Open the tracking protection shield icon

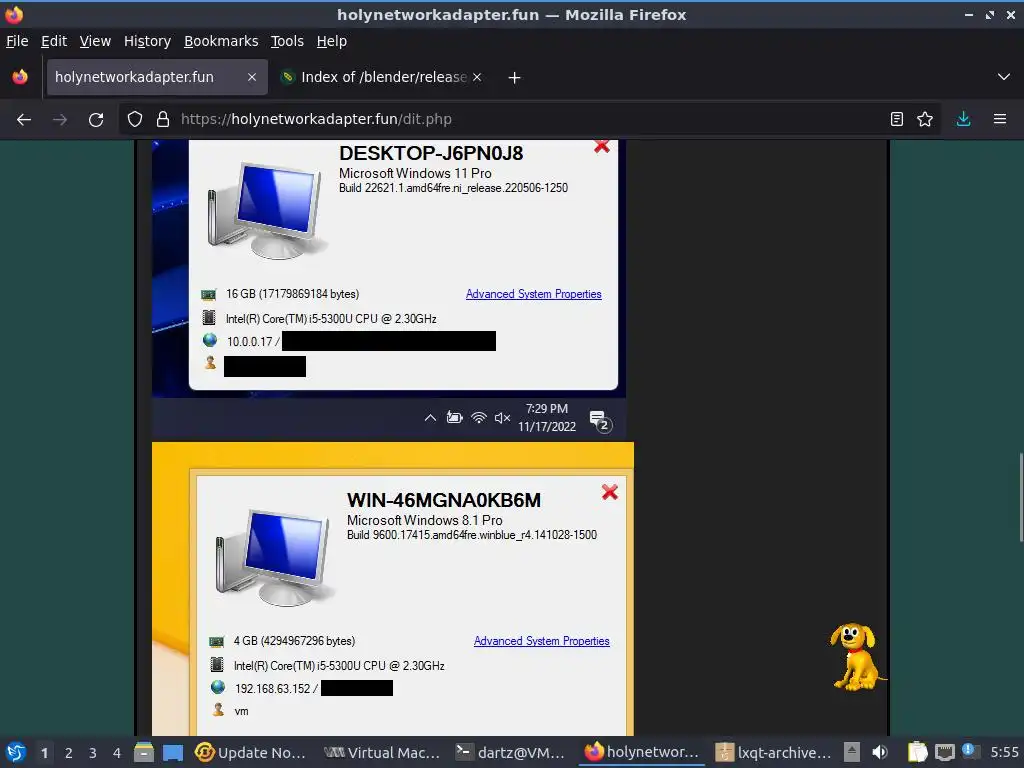tap(135, 120)
